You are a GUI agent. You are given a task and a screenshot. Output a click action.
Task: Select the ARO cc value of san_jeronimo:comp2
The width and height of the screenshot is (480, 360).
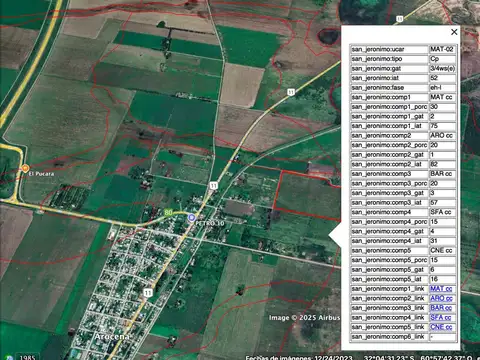pos(442,136)
